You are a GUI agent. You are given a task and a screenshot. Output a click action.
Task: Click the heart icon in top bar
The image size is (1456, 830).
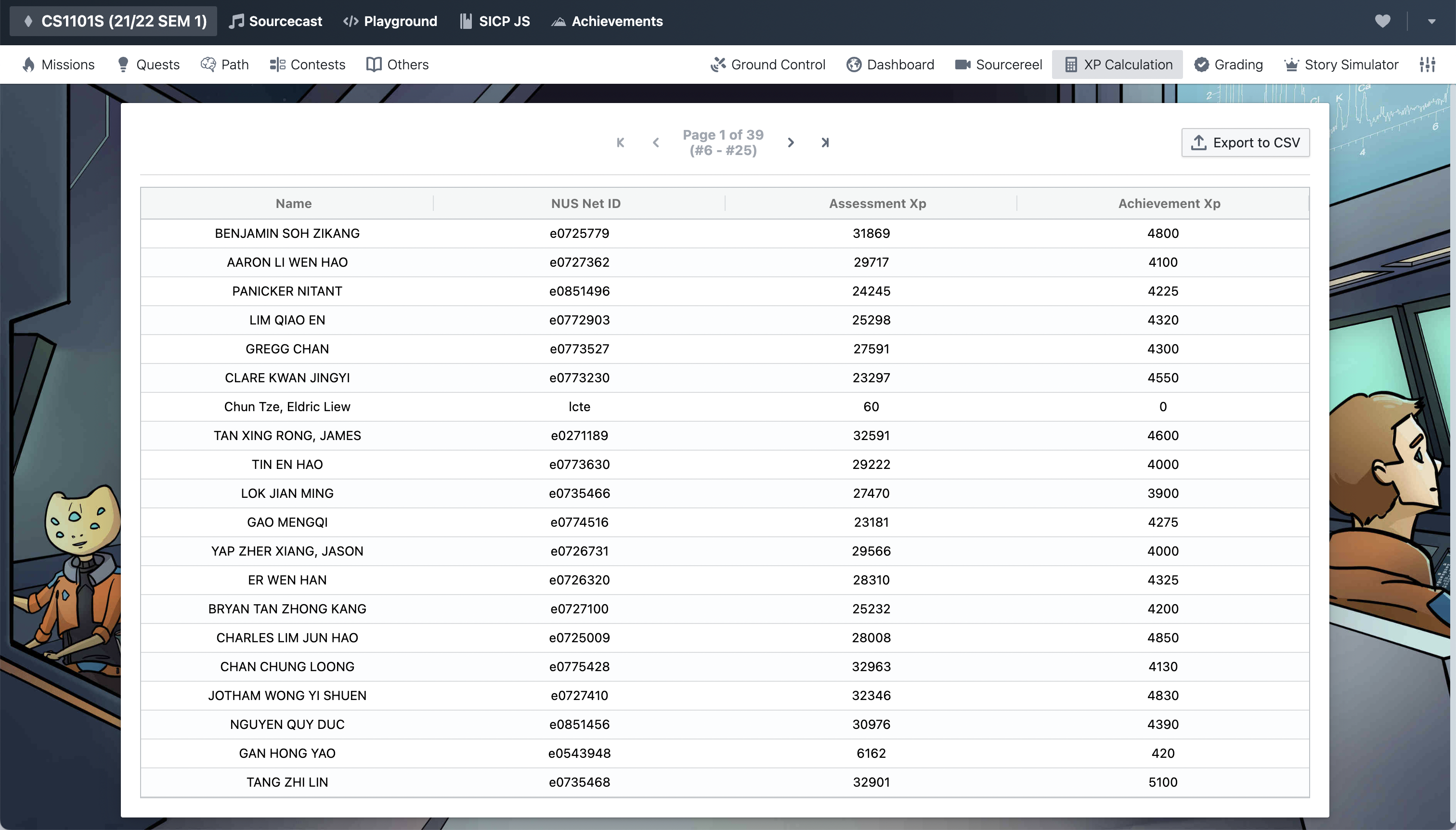click(1382, 21)
